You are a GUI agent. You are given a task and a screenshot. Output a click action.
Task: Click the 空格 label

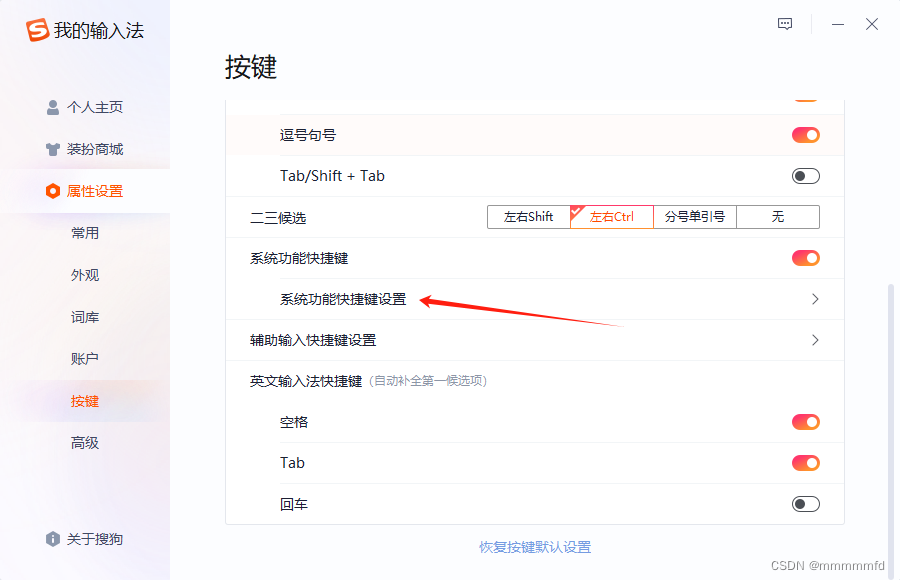pos(294,422)
